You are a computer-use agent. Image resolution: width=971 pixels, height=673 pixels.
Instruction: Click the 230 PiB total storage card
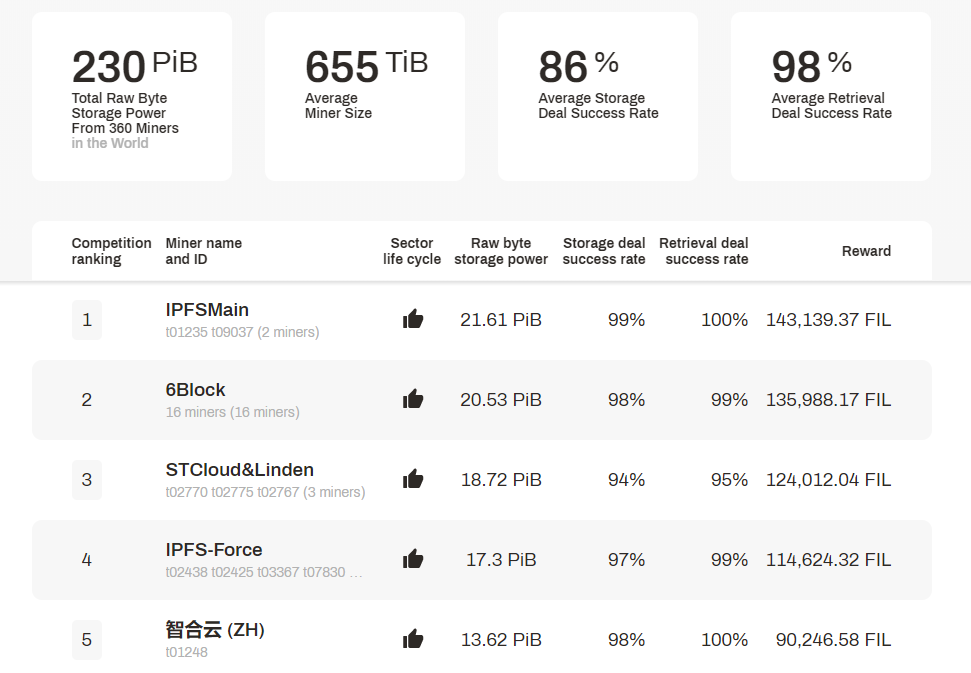(132, 97)
